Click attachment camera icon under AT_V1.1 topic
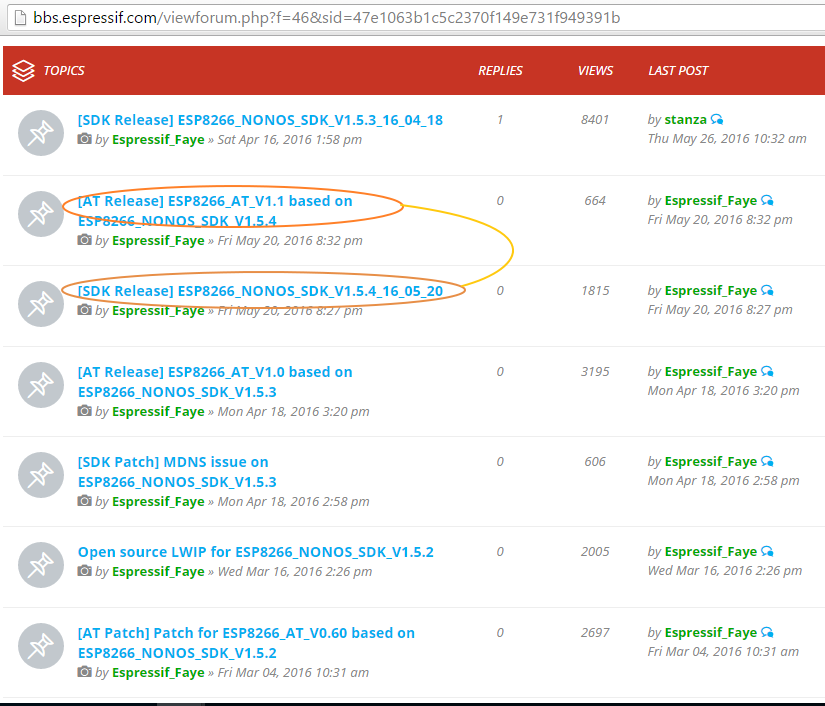The image size is (825, 706). 84,240
